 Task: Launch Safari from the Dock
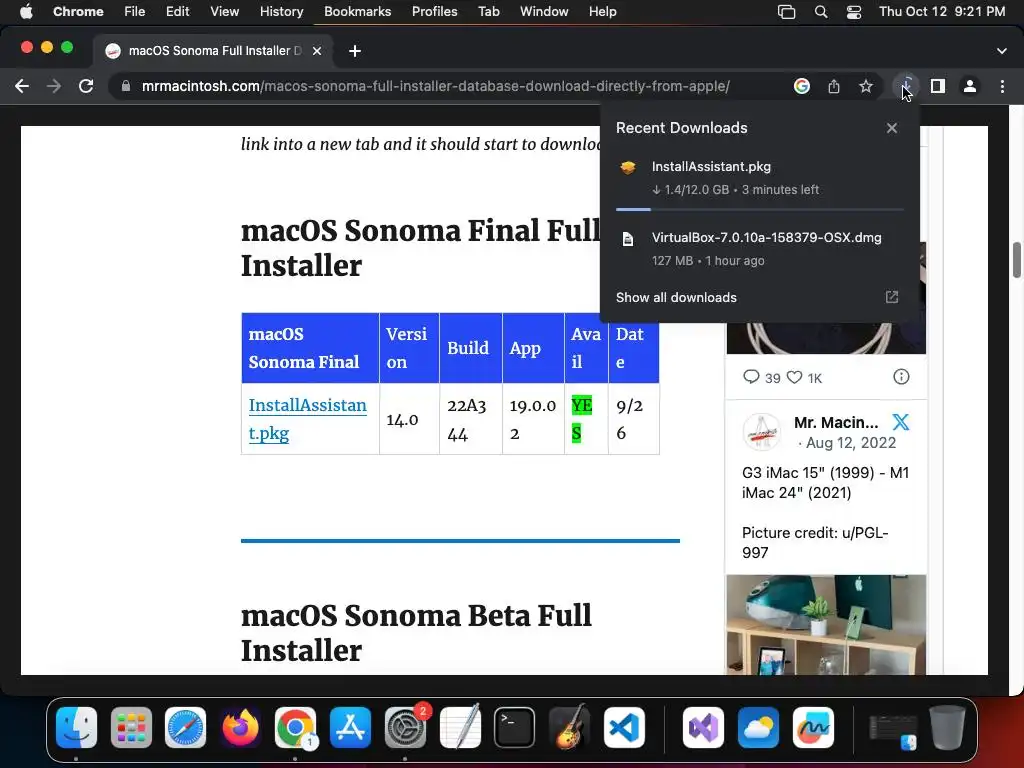click(x=185, y=727)
